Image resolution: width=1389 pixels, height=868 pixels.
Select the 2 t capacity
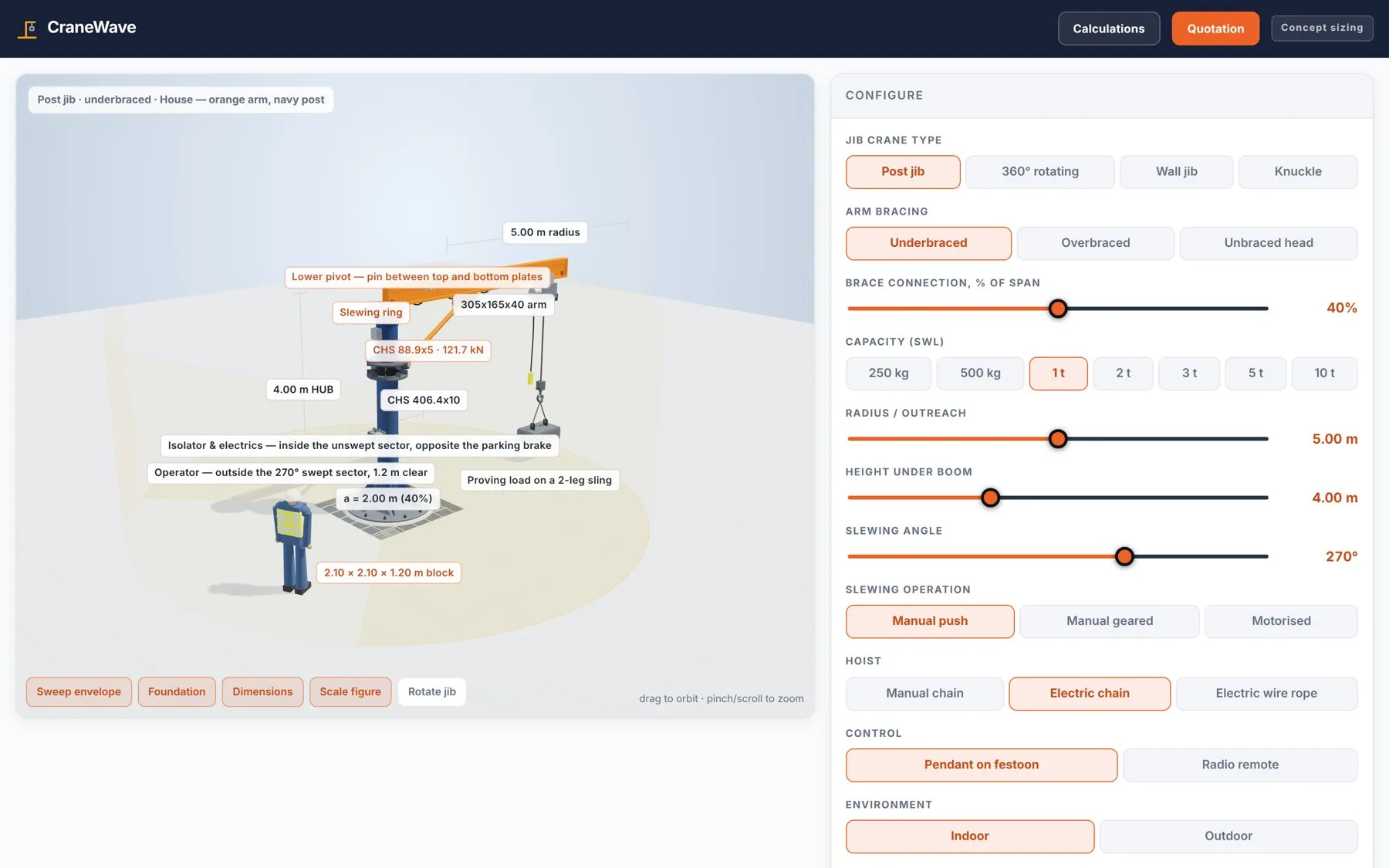[1123, 373]
